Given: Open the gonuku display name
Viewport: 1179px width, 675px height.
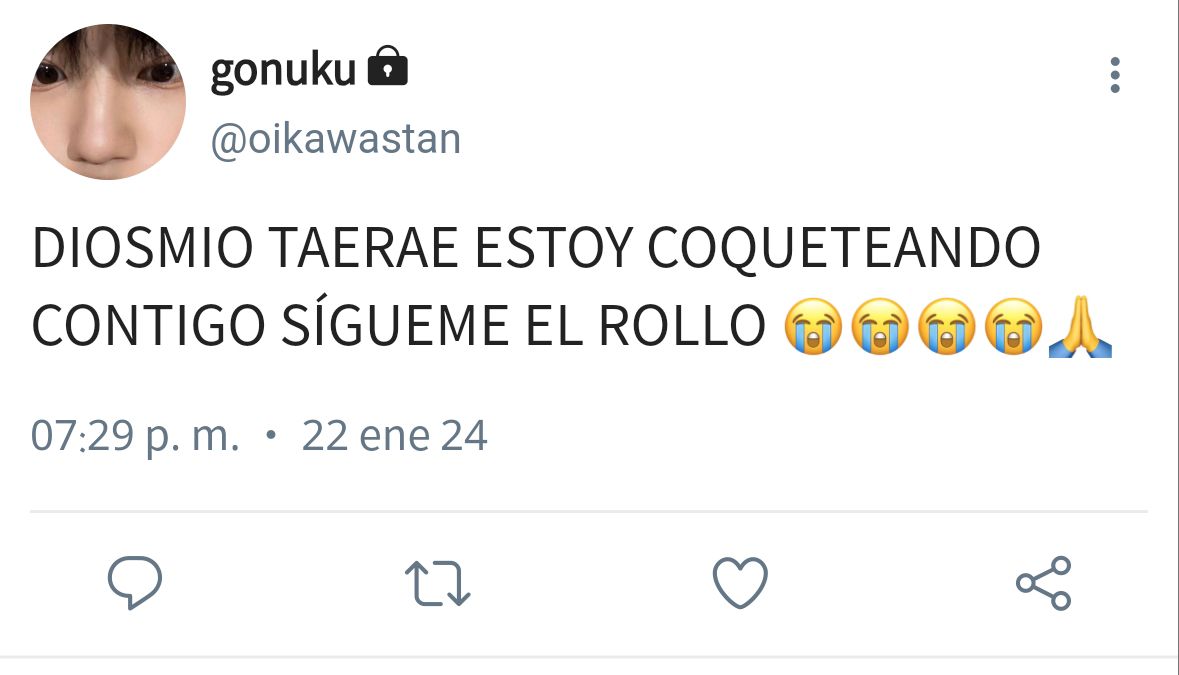Looking at the screenshot, I should coord(283,71).
